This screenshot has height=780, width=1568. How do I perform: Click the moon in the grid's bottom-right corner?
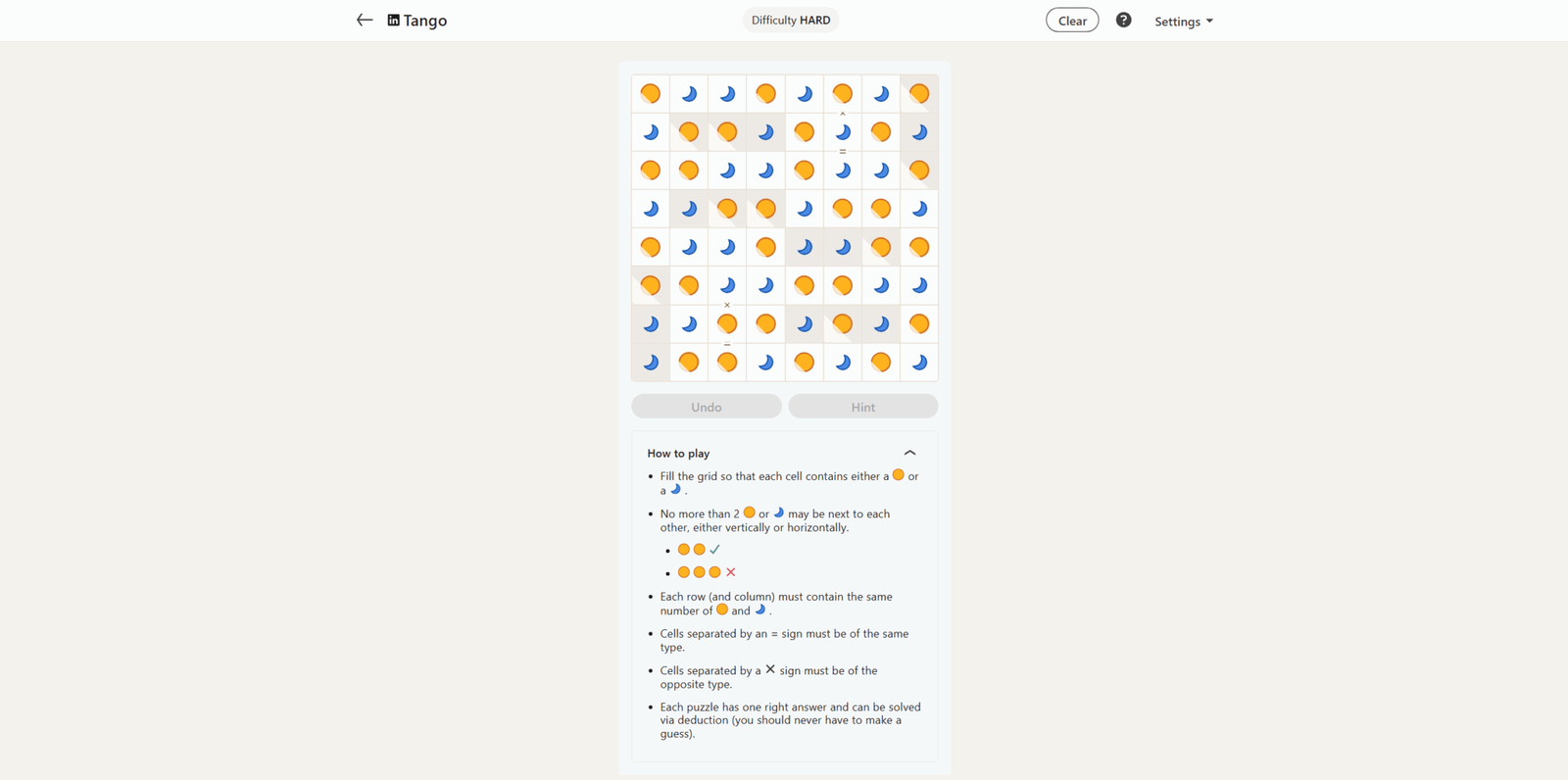919,363
